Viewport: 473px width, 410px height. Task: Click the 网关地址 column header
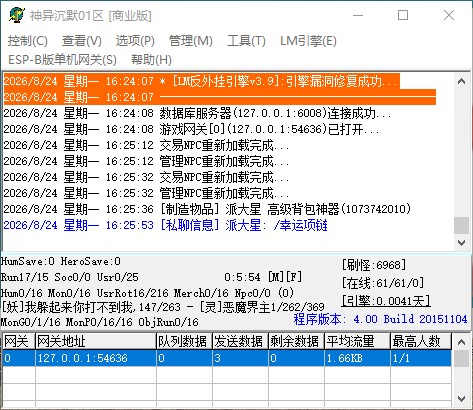pos(96,341)
